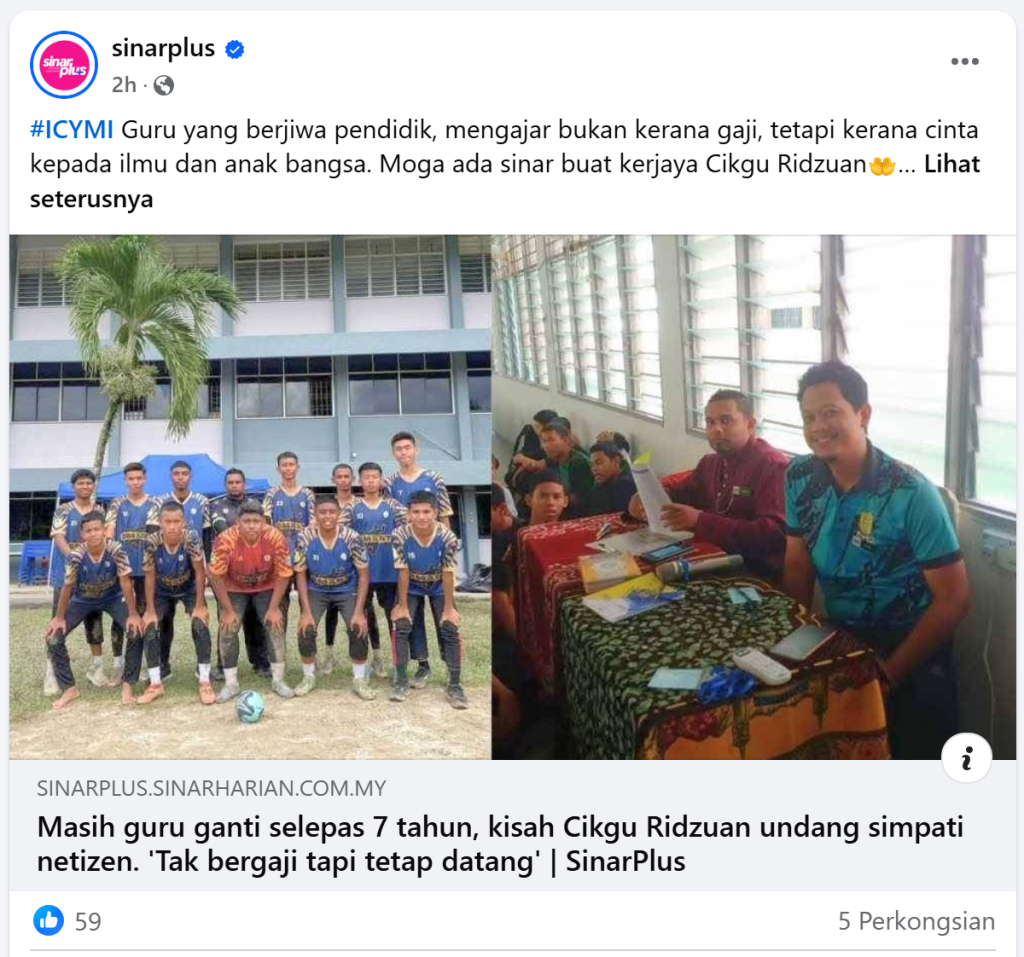The width and height of the screenshot is (1024, 957).
Task: Open the sinarplus page name
Action: (x=163, y=48)
